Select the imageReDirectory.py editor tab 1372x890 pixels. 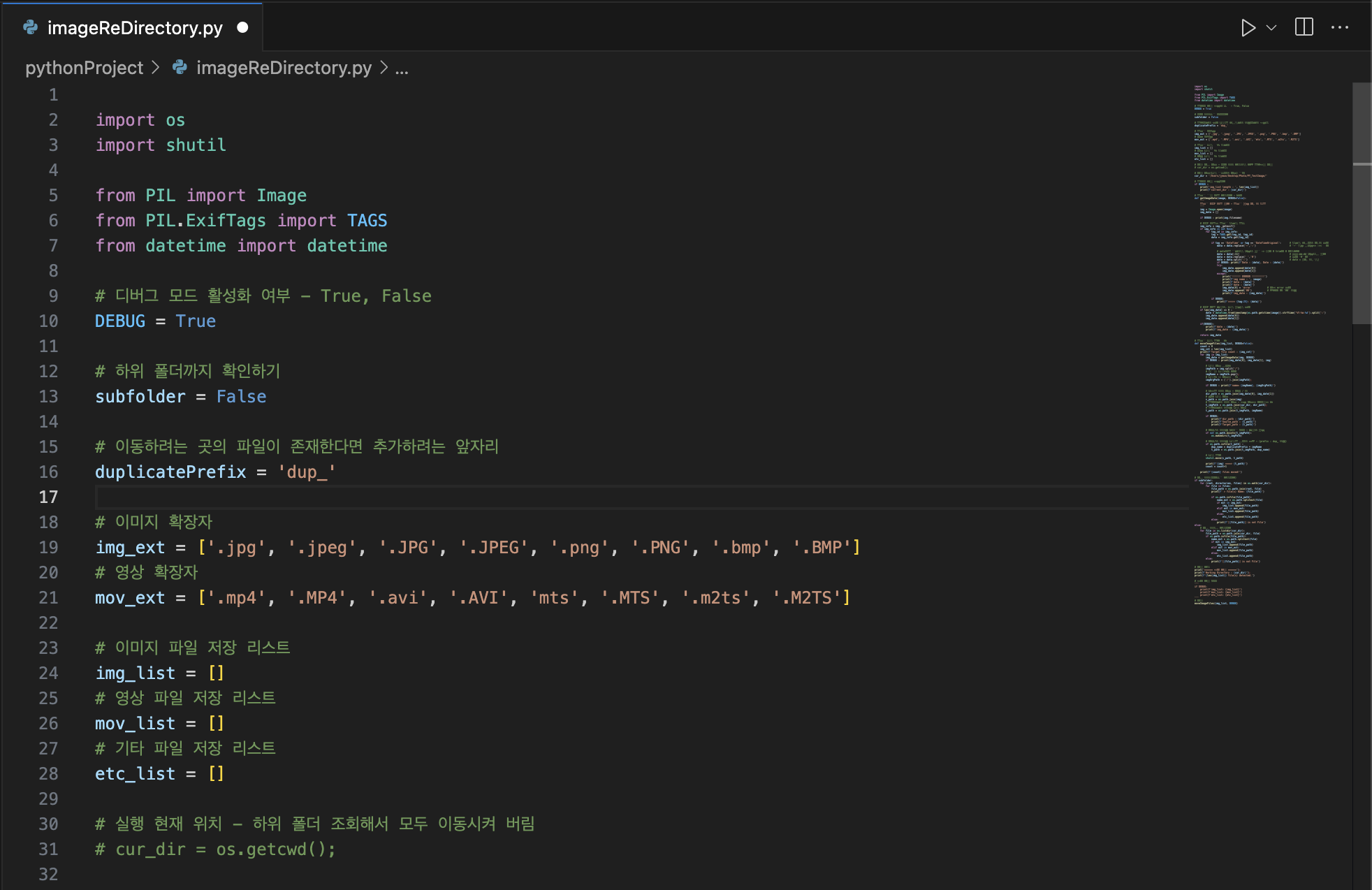[x=134, y=28]
